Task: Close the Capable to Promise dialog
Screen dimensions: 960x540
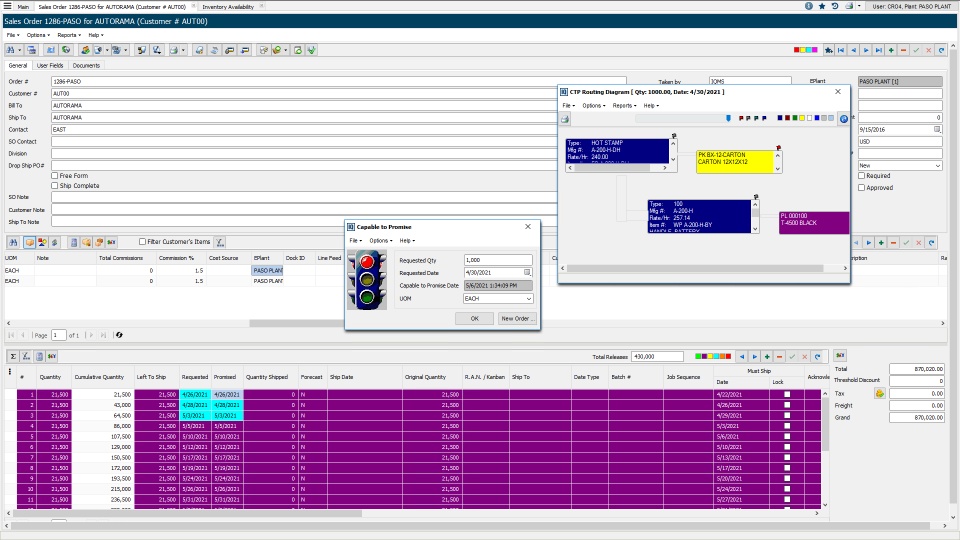Action: click(x=528, y=227)
